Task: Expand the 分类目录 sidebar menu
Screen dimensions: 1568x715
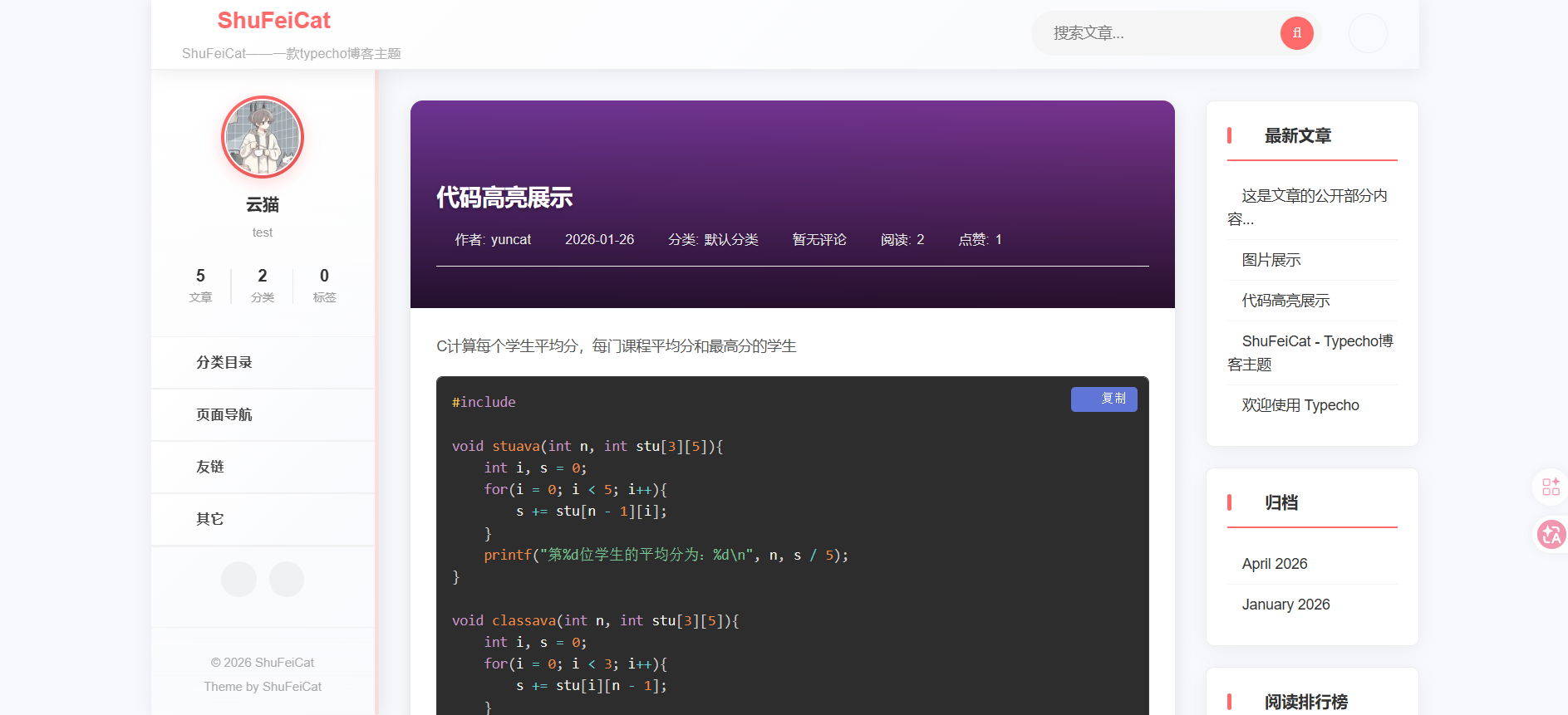Action: pyautogui.click(x=263, y=362)
